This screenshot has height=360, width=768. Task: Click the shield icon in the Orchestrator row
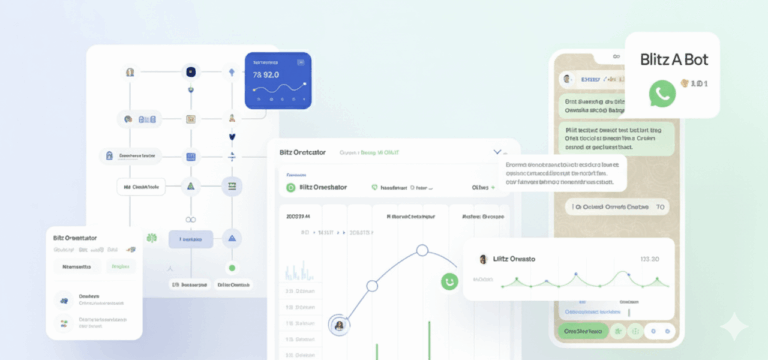point(375,188)
